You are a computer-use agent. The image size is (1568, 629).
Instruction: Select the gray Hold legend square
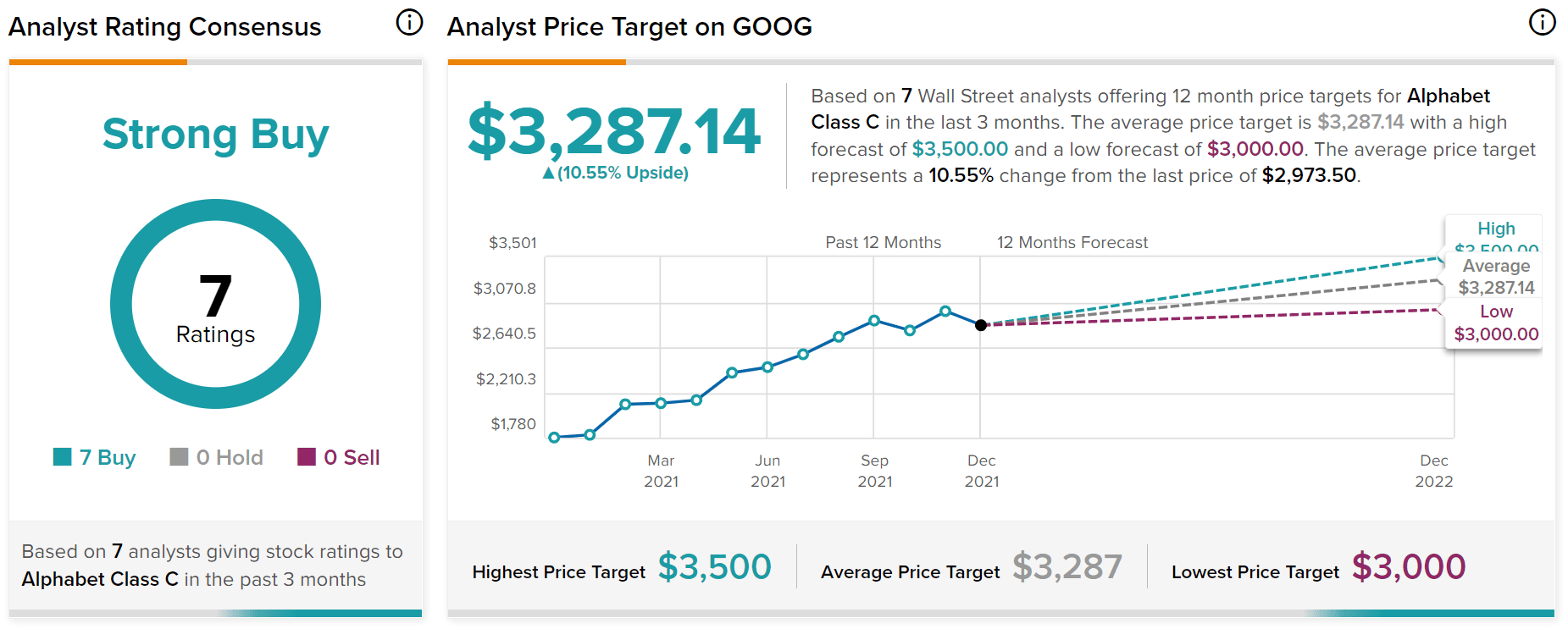point(177,457)
